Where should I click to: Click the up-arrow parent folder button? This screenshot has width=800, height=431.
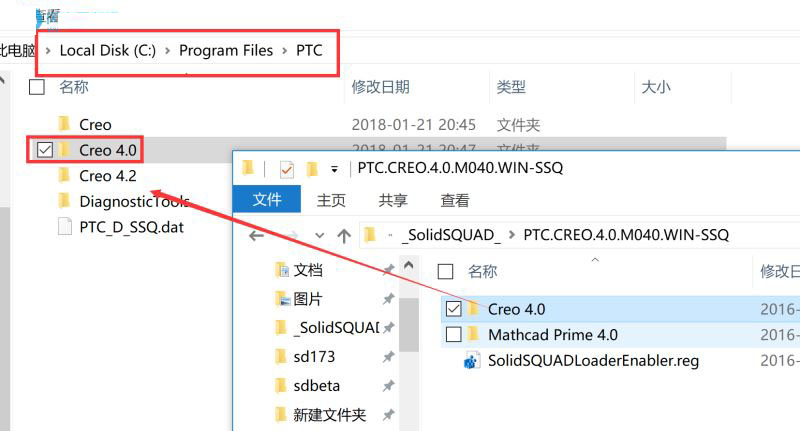coord(344,236)
